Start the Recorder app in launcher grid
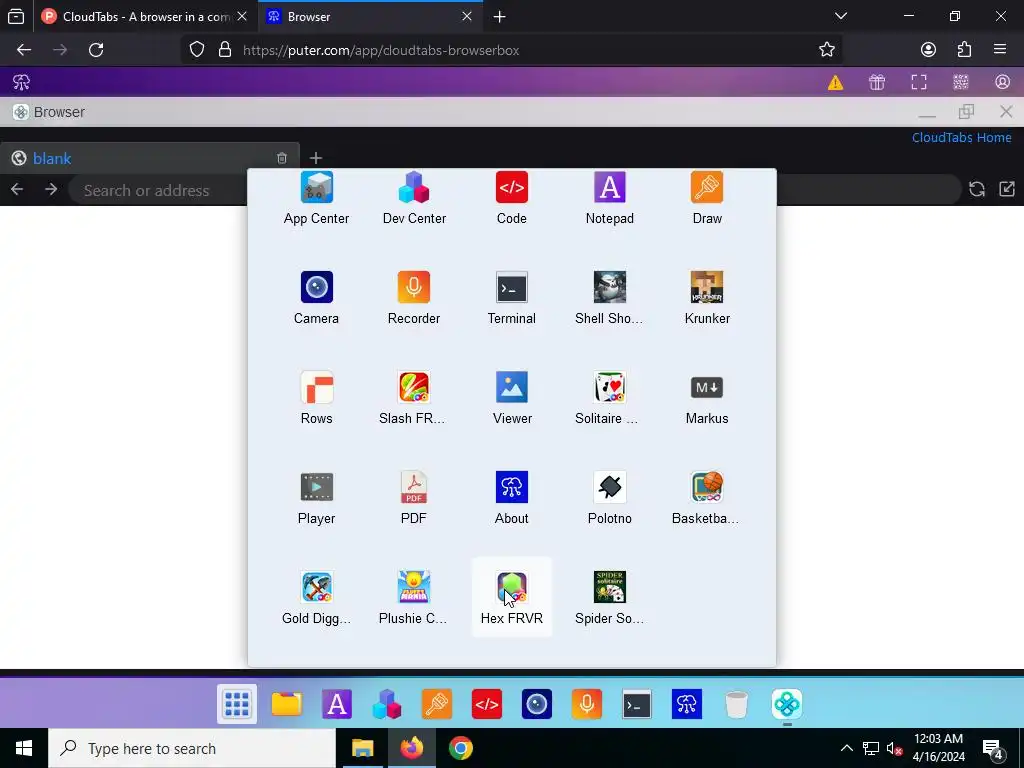 point(414,298)
